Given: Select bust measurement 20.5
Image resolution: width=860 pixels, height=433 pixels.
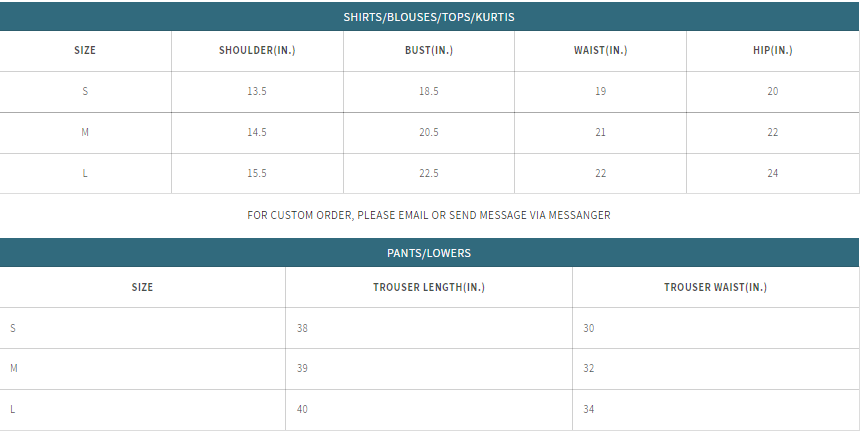Looking at the screenshot, I should pos(429,133).
